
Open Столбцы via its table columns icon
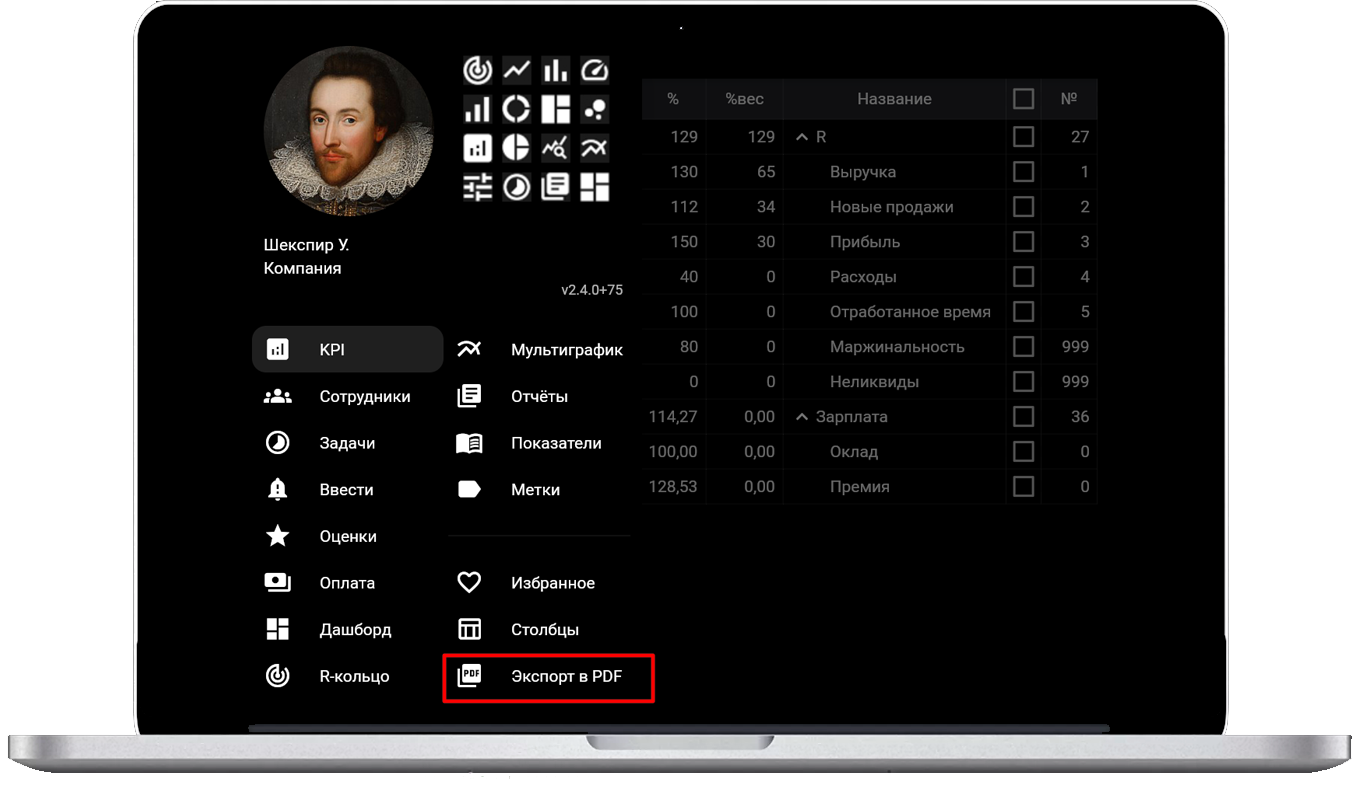pos(469,630)
